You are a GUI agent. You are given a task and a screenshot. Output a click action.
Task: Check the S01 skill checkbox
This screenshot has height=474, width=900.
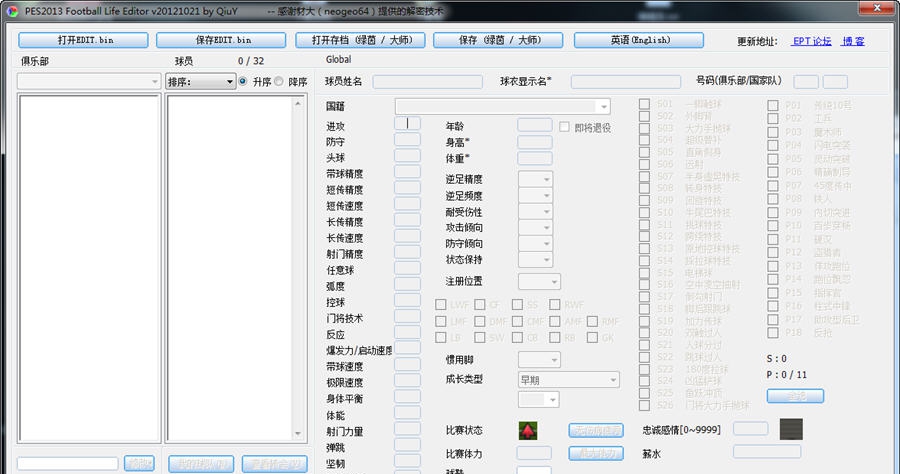645,104
